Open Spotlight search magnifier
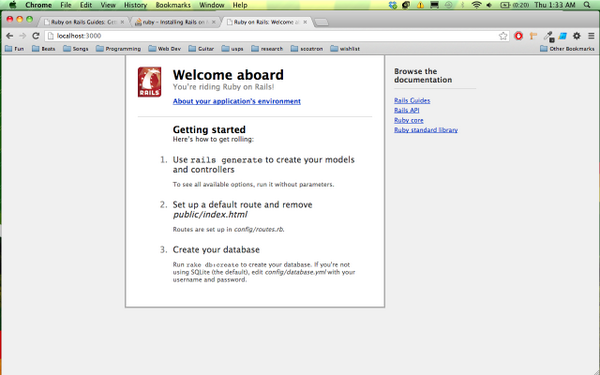600x375 pixels. [587, 5]
